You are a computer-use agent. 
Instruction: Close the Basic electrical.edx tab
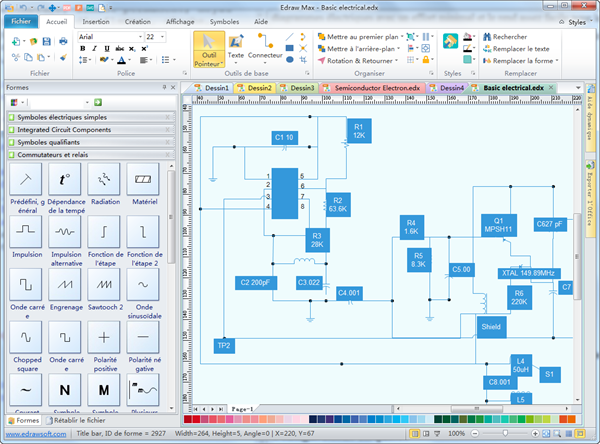(x=551, y=88)
